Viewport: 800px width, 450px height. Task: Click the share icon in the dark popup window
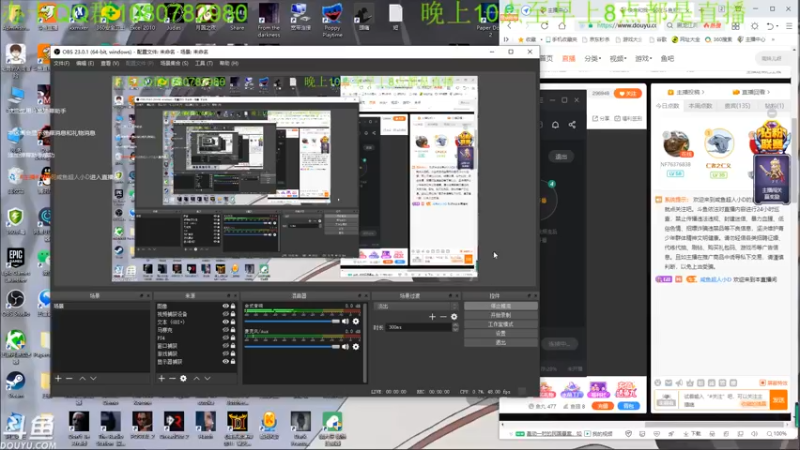[x=572, y=124]
